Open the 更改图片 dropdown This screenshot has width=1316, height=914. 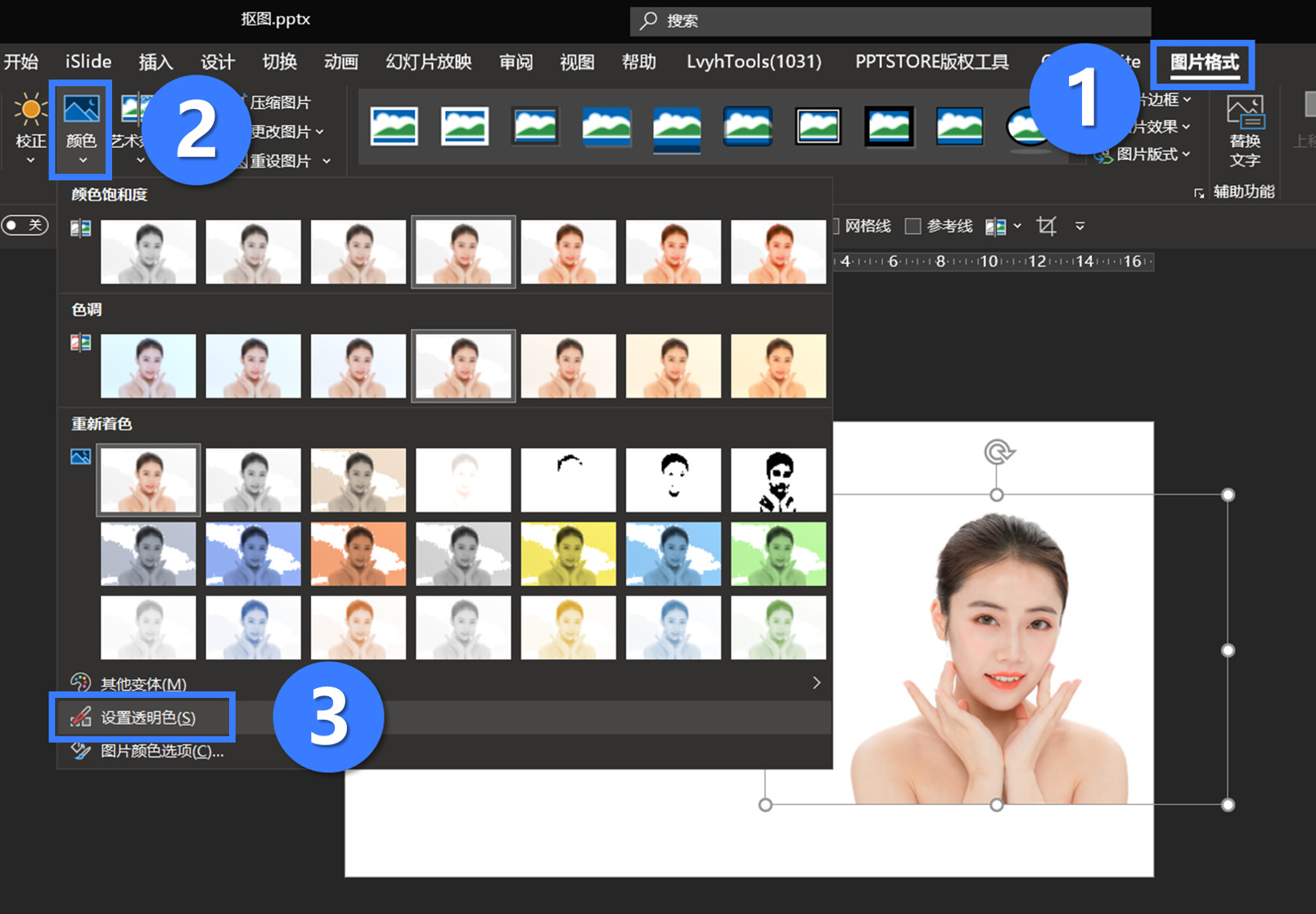pos(286,132)
